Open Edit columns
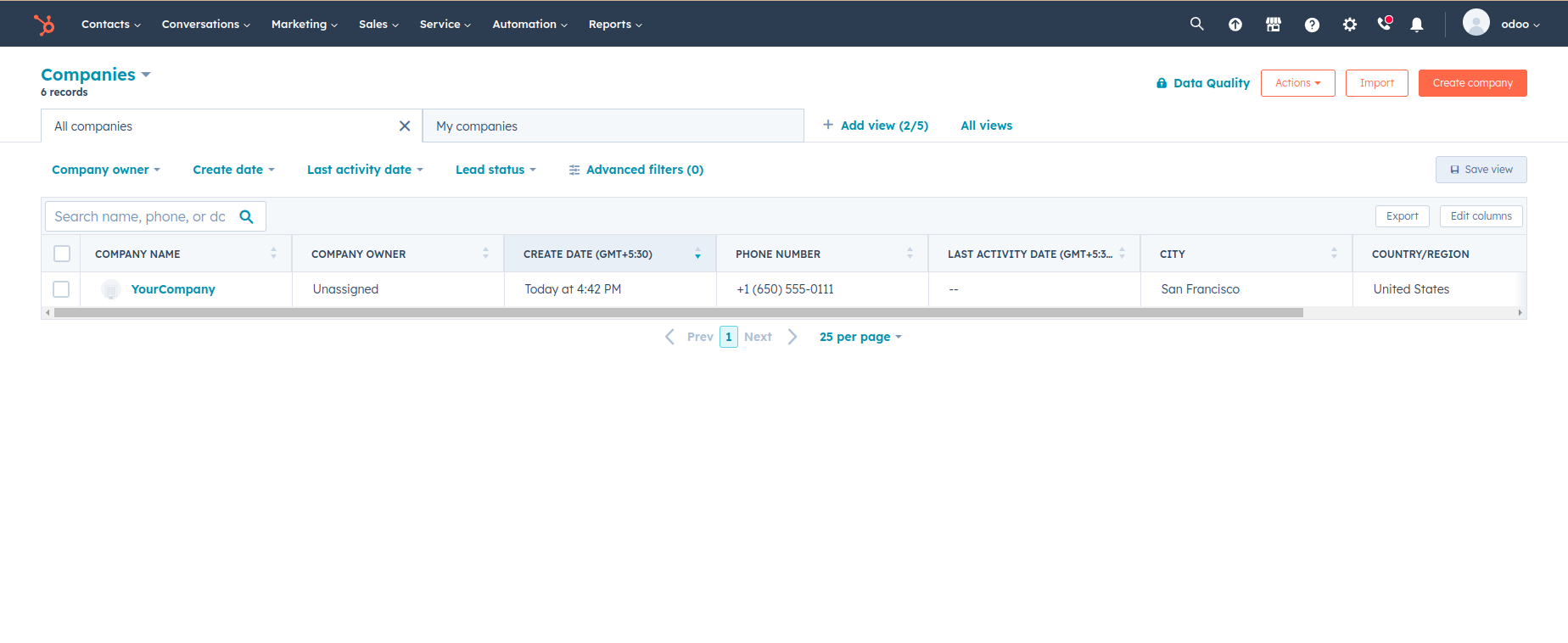Image resolution: width=1568 pixels, height=643 pixels. coord(1481,216)
